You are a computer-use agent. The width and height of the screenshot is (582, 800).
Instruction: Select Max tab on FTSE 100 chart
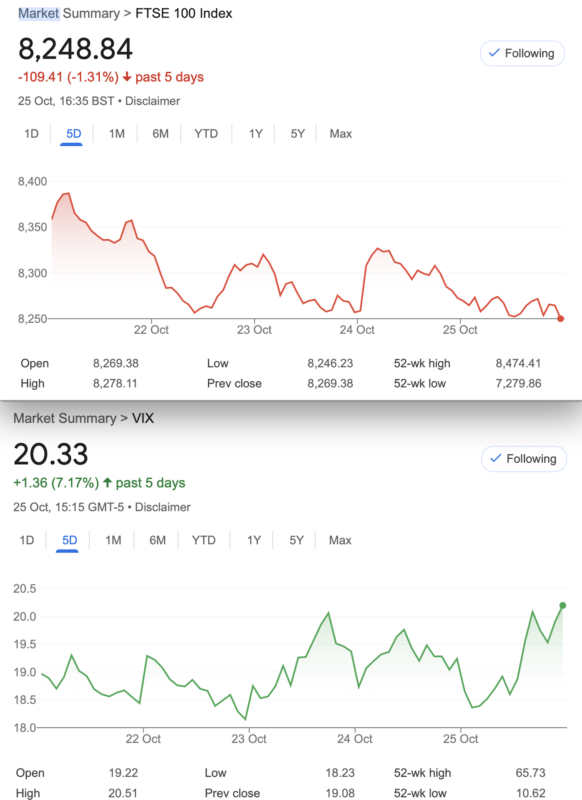pos(340,134)
